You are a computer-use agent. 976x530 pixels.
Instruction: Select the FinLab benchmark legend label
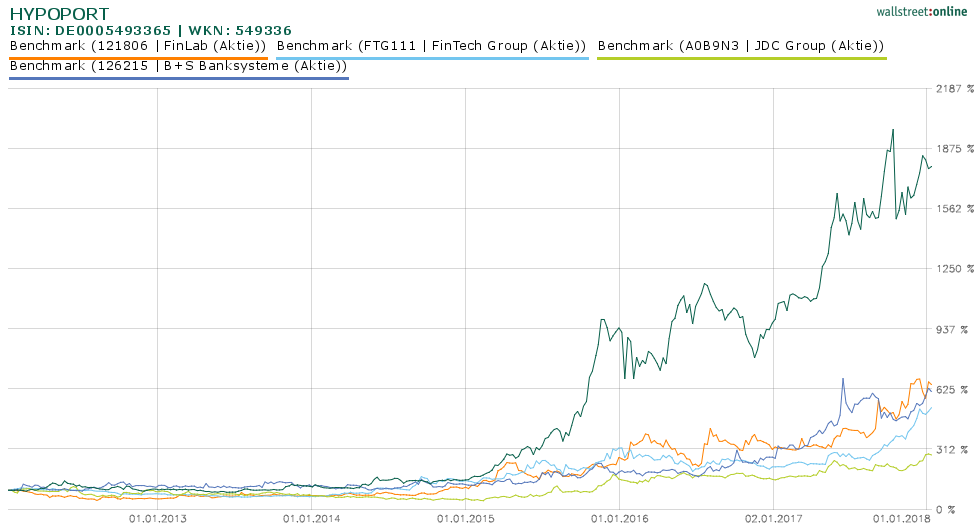pos(137,46)
